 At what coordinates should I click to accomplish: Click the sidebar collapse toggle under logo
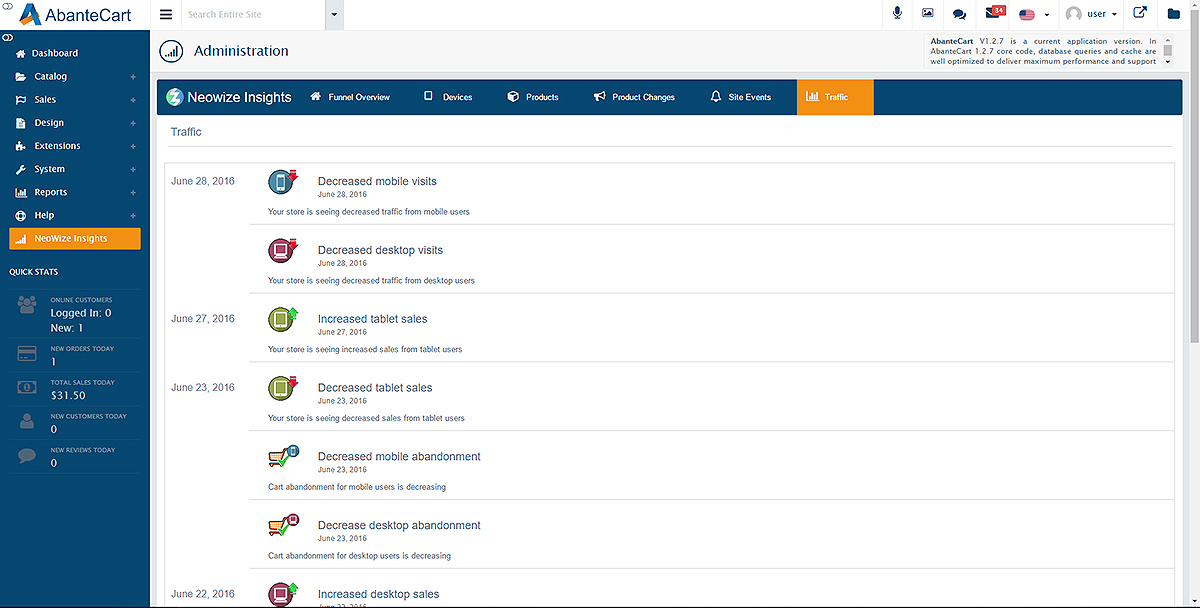(7, 37)
